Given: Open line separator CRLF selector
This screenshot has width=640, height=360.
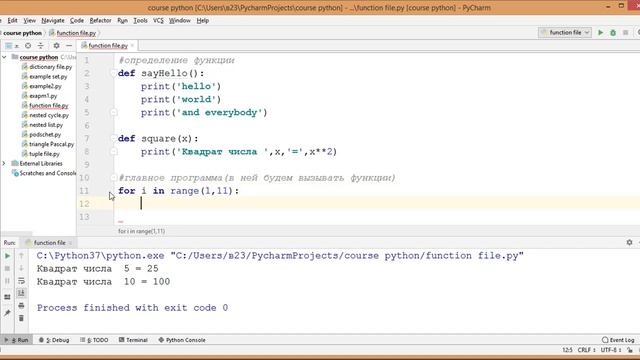Looking at the screenshot, I should [x=586, y=350].
